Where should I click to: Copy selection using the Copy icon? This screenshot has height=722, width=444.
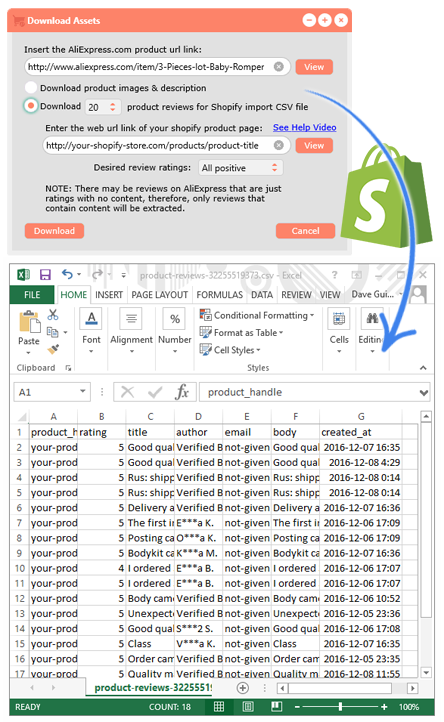click(53, 332)
